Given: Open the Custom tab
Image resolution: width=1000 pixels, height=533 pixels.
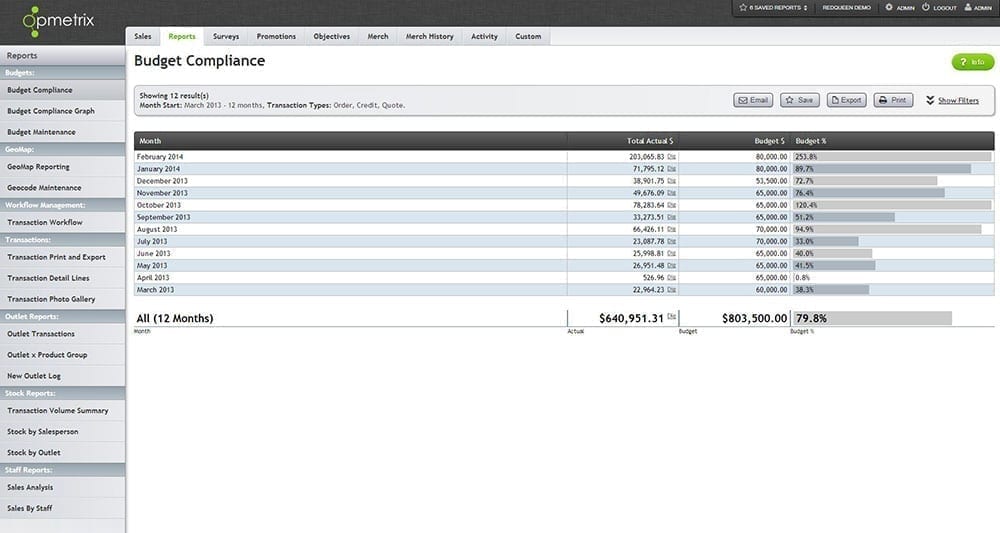Looking at the screenshot, I should (x=528, y=36).
